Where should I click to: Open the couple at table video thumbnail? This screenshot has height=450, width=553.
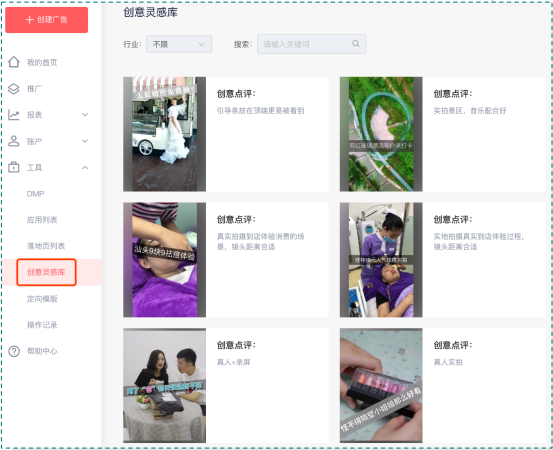[164, 385]
